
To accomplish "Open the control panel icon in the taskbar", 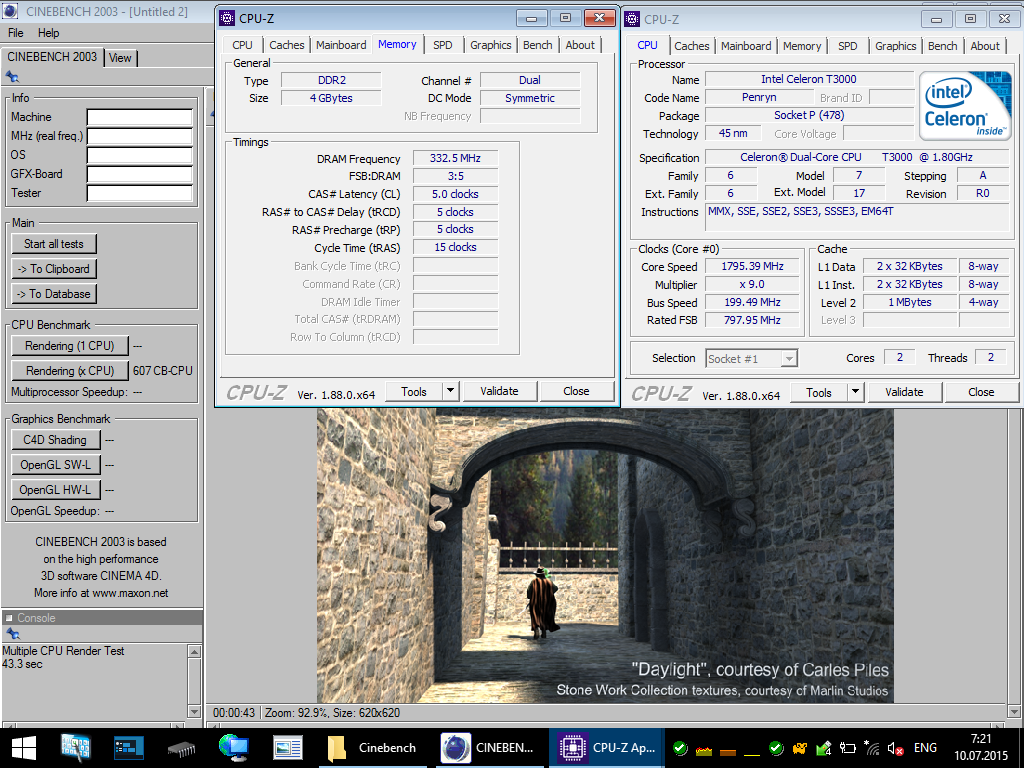I will 76,748.
